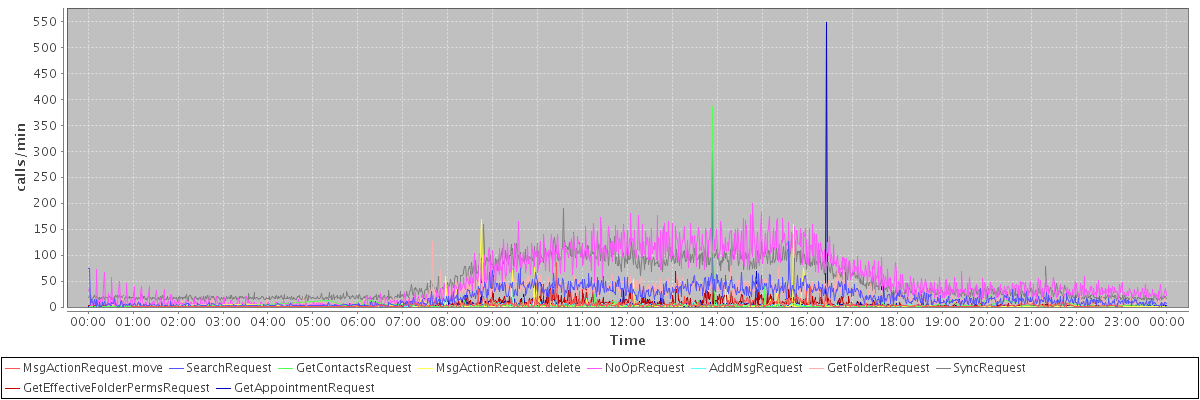Select the AddMsgRequest legend entry

(755, 368)
